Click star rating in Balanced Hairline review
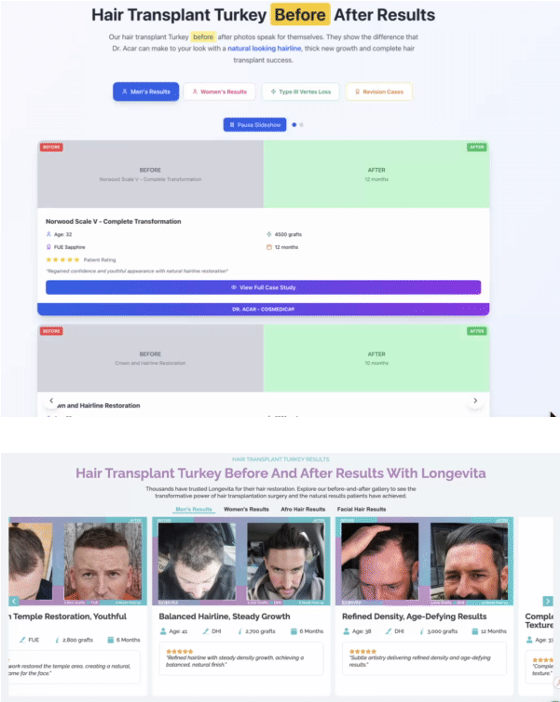 click(x=180, y=651)
